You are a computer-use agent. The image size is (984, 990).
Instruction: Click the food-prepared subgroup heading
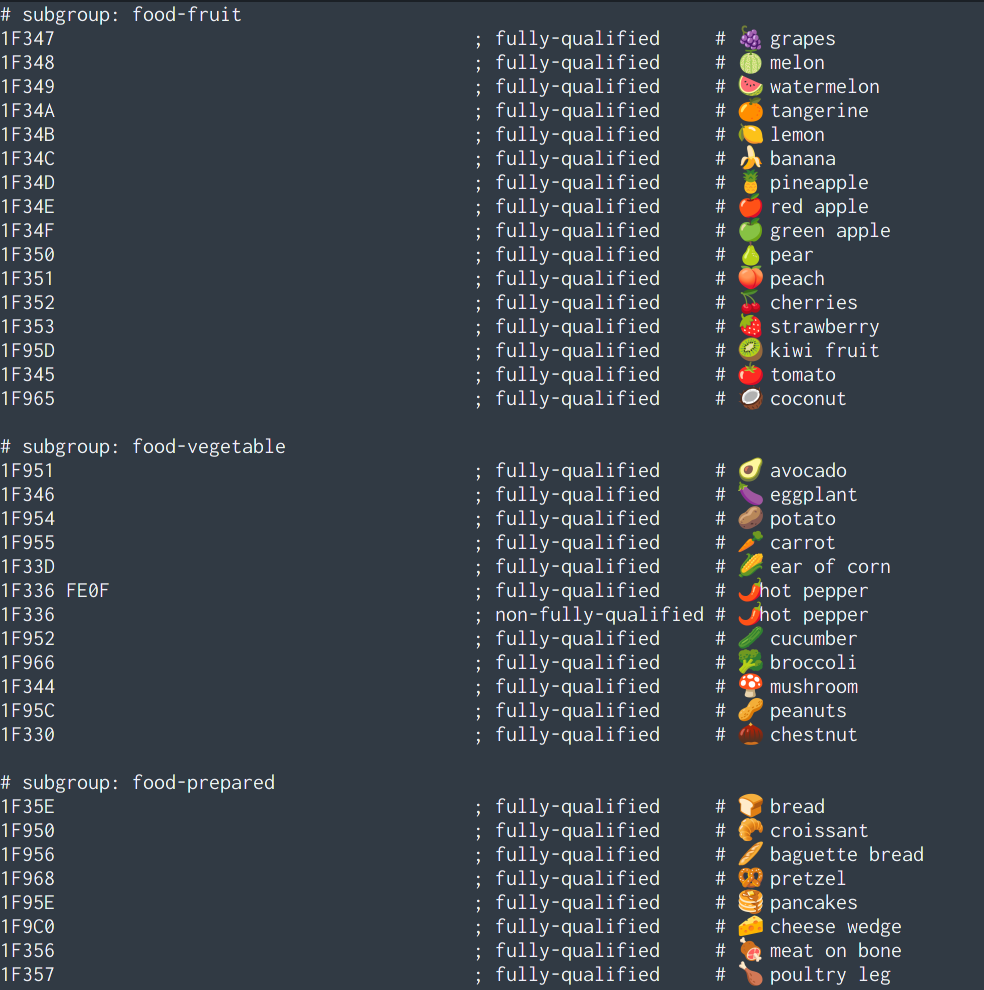pyautogui.click(x=138, y=782)
